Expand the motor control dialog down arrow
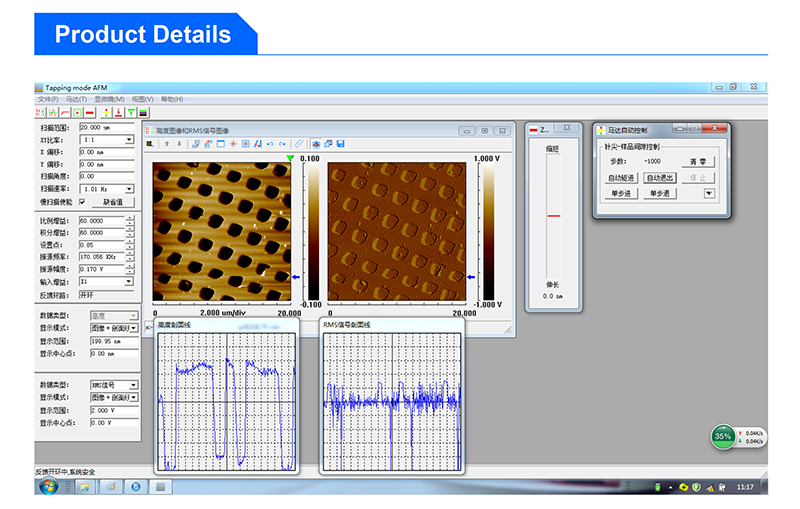Image resolution: width=800 pixels, height=509 pixels. pos(709,193)
